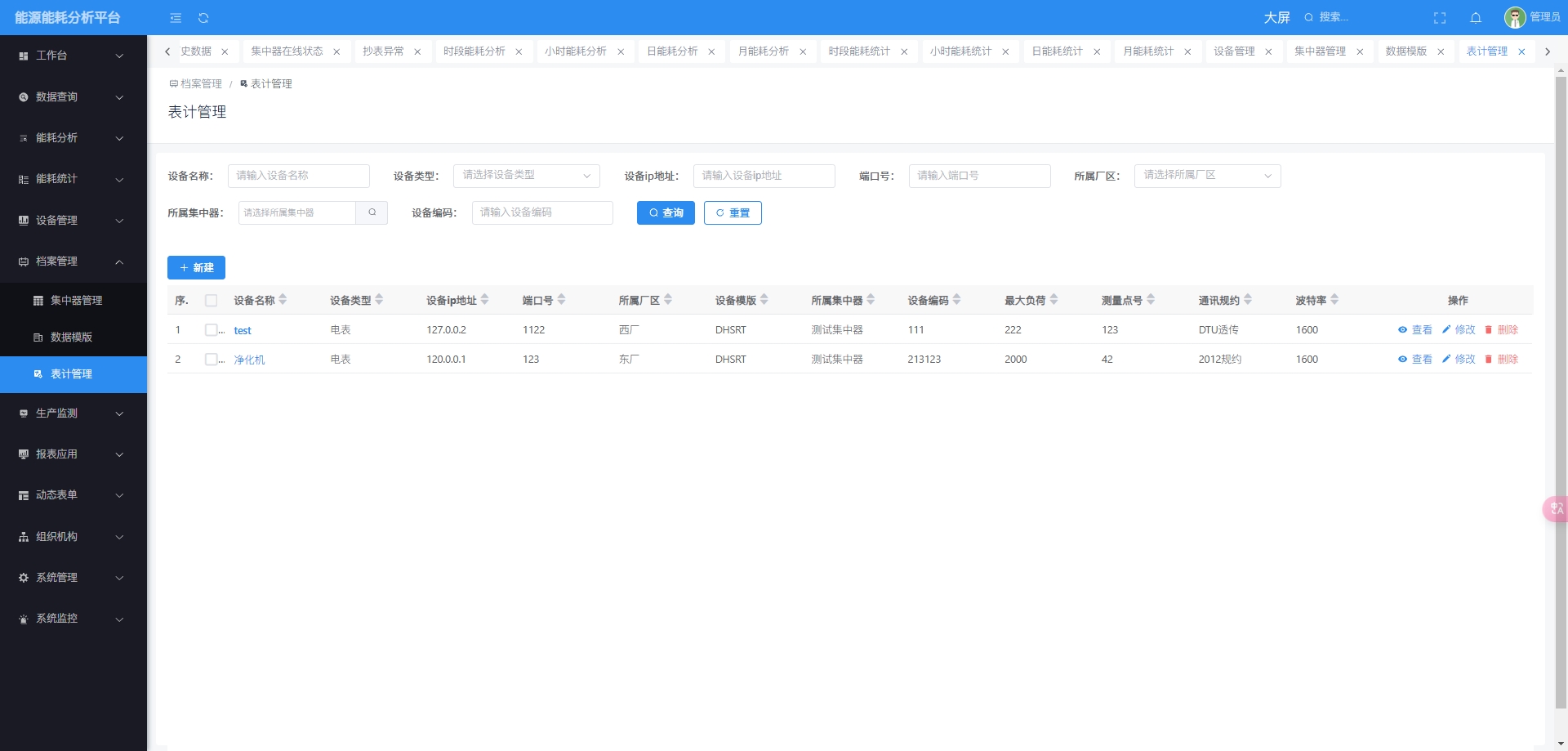The image size is (1568, 751).
Task: Check the select-all checkbox in table header
Action: pos(212,301)
